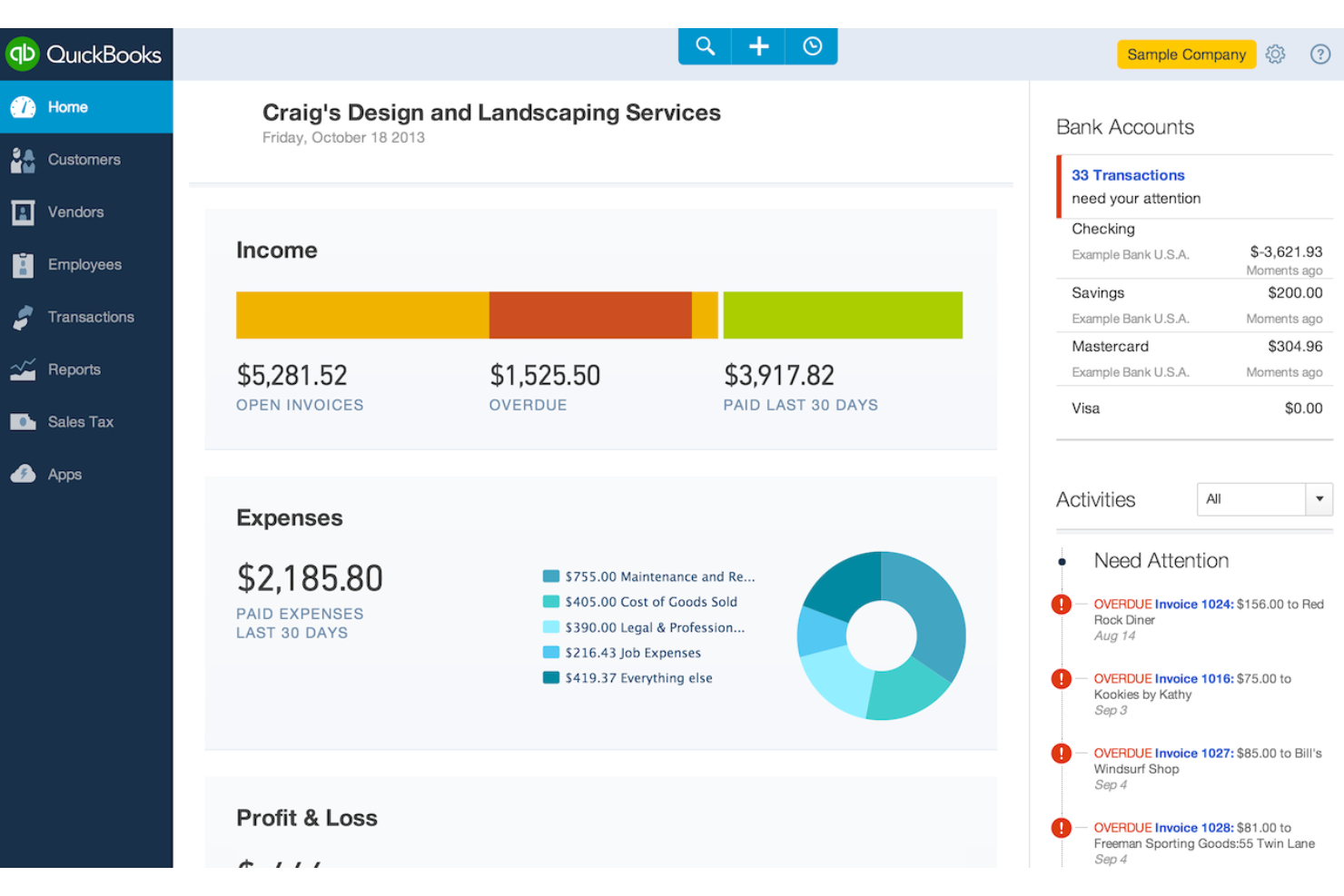
Task: Click Cost of Goods Sold legend swatch
Action: pos(551,602)
